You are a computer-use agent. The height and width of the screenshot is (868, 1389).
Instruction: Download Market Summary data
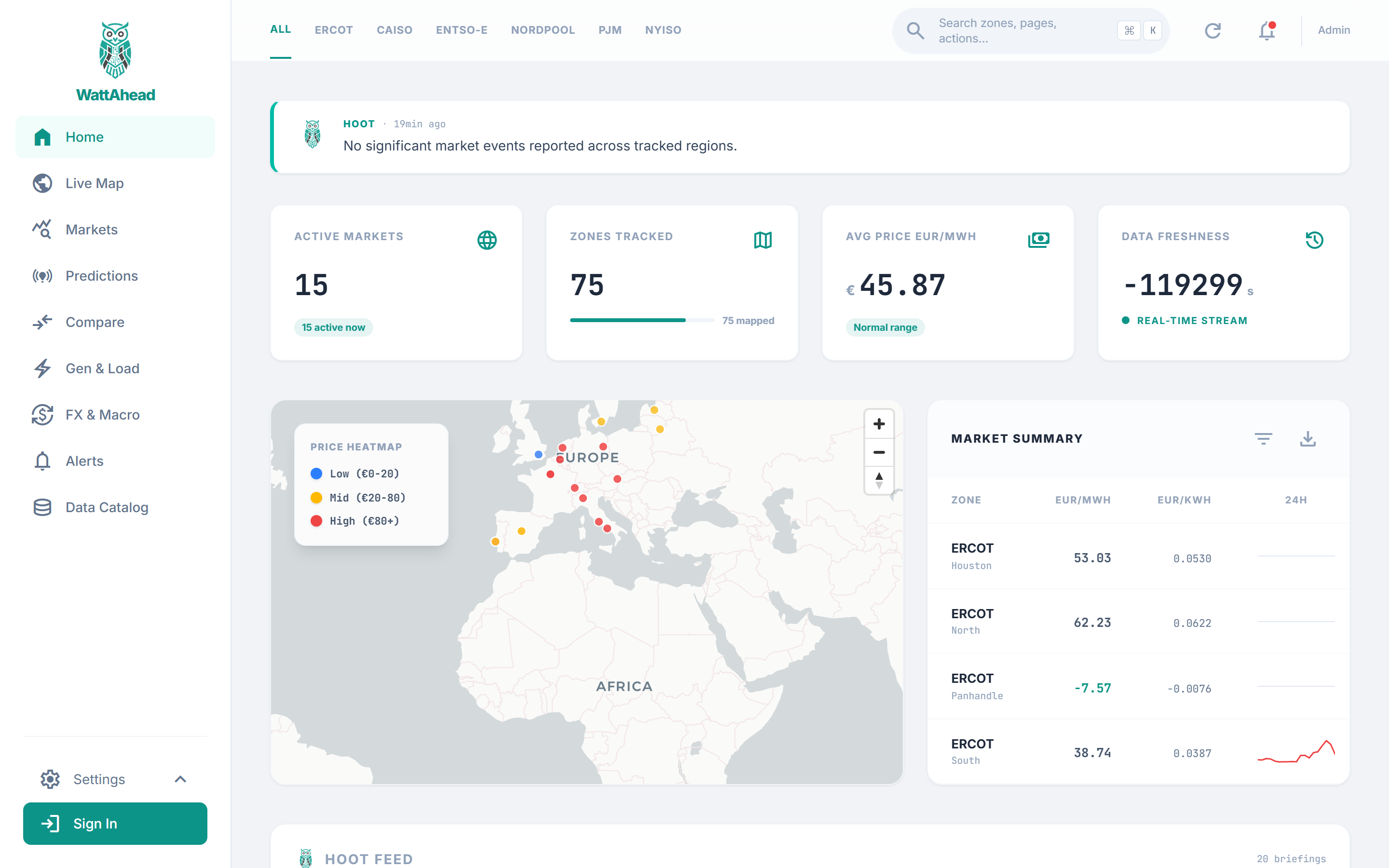[1308, 439]
